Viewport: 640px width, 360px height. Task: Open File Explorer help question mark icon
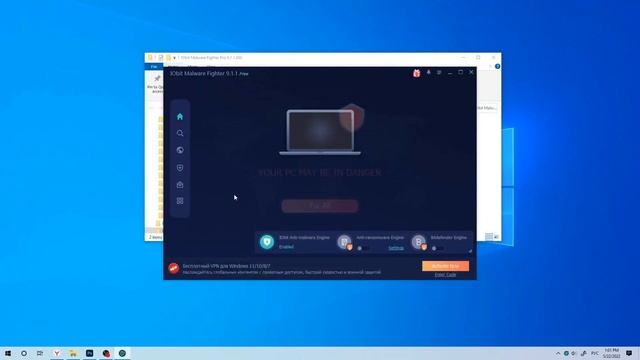click(x=497, y=67)
